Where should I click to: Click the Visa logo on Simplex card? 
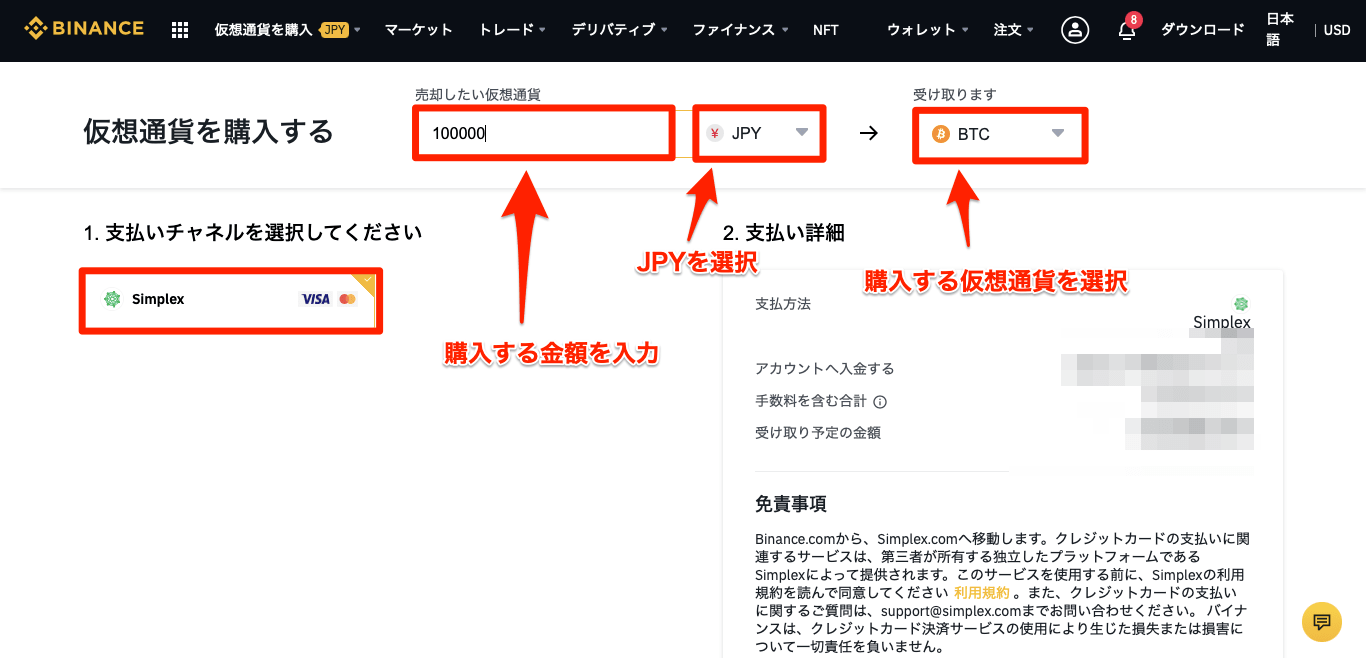pyautogui.click(x=315, y=299)
